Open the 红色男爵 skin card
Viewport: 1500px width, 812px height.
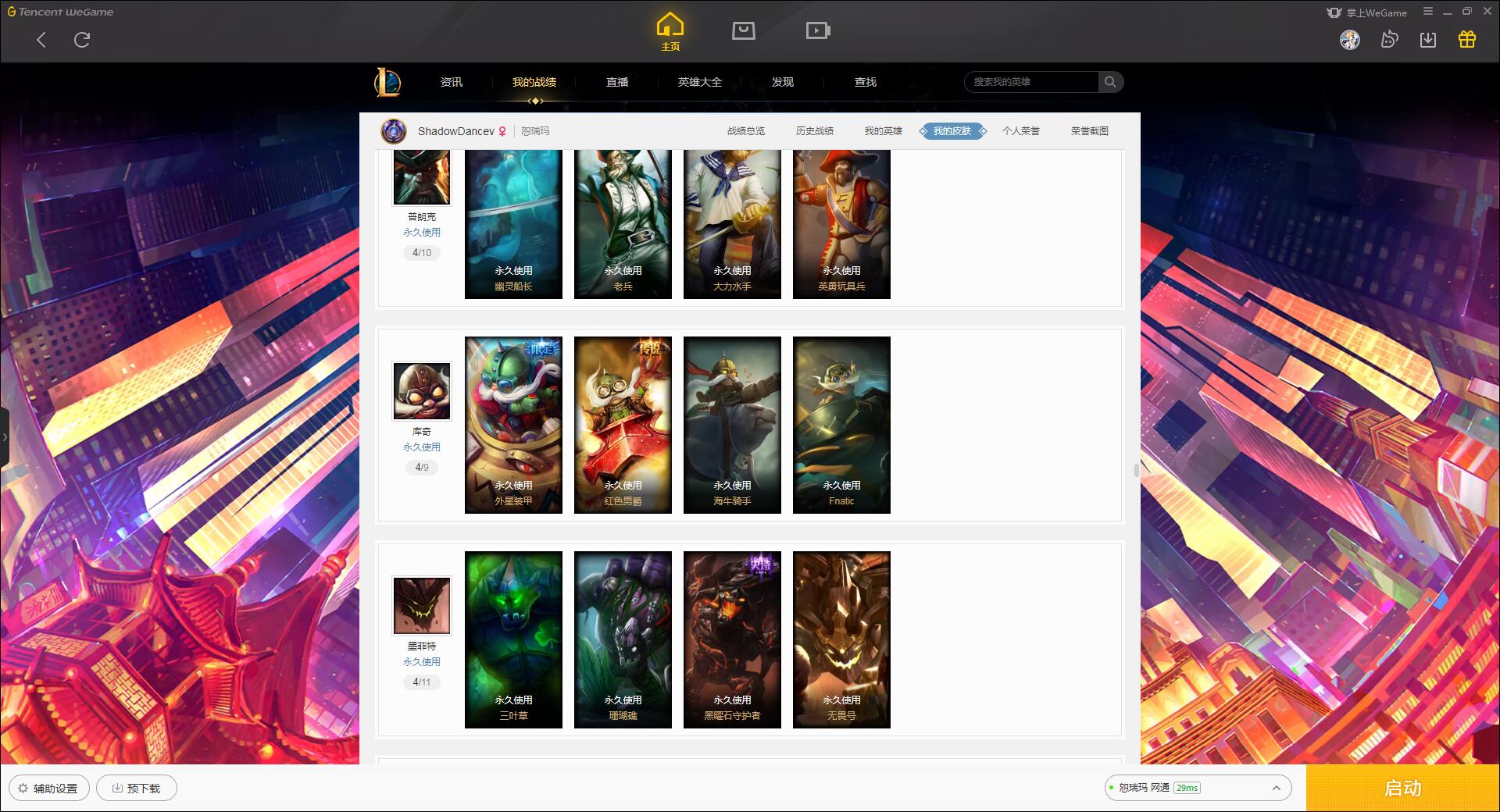[x=623, y=425]
